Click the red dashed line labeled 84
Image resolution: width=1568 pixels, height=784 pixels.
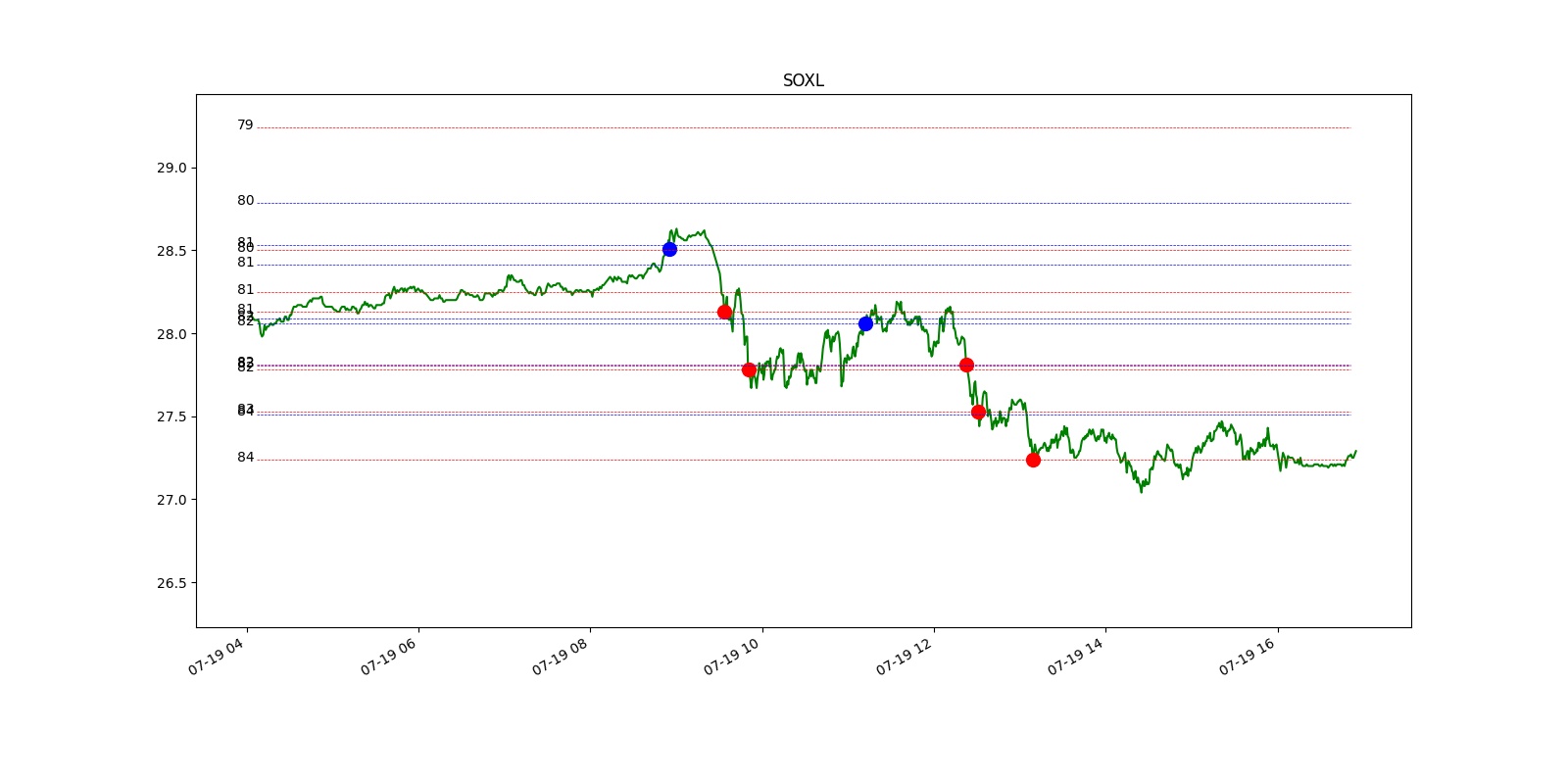tap(804, 460)
